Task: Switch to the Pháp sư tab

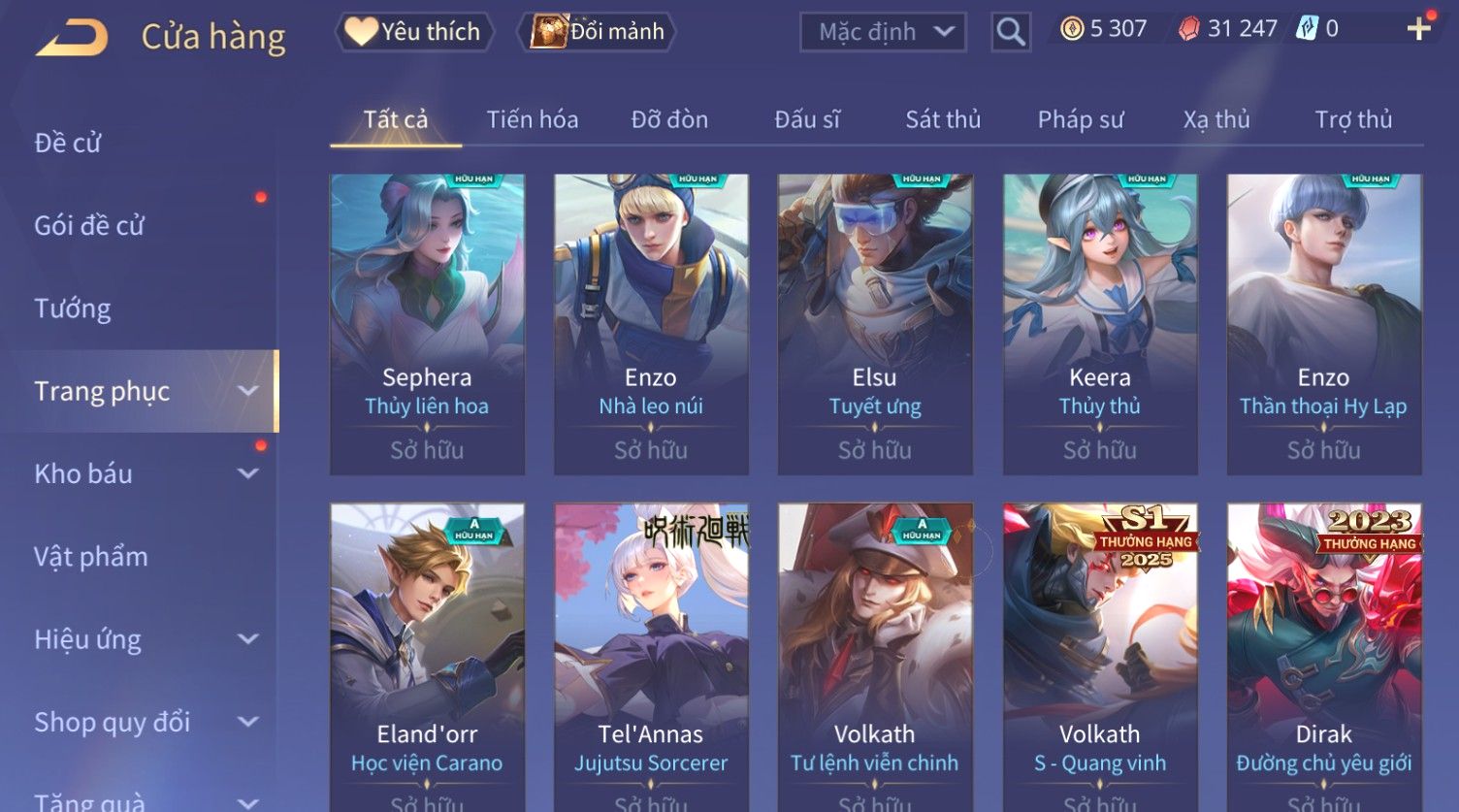Action: coord(1081,119)
